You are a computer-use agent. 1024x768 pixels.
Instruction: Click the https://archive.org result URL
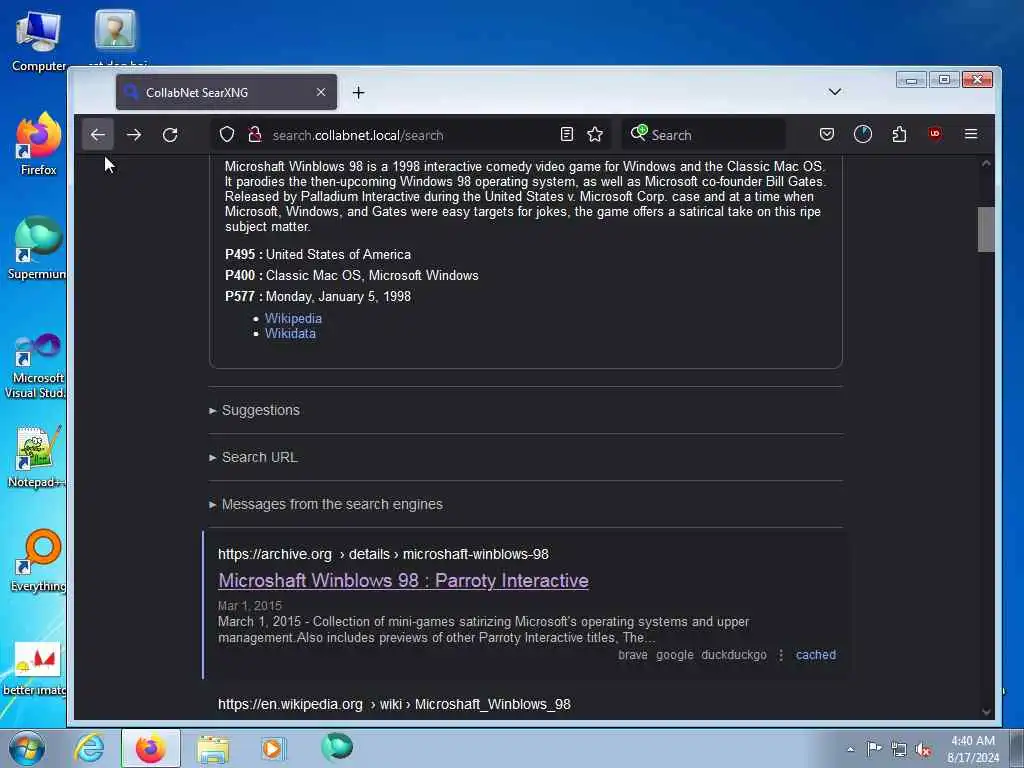point(383,554)
